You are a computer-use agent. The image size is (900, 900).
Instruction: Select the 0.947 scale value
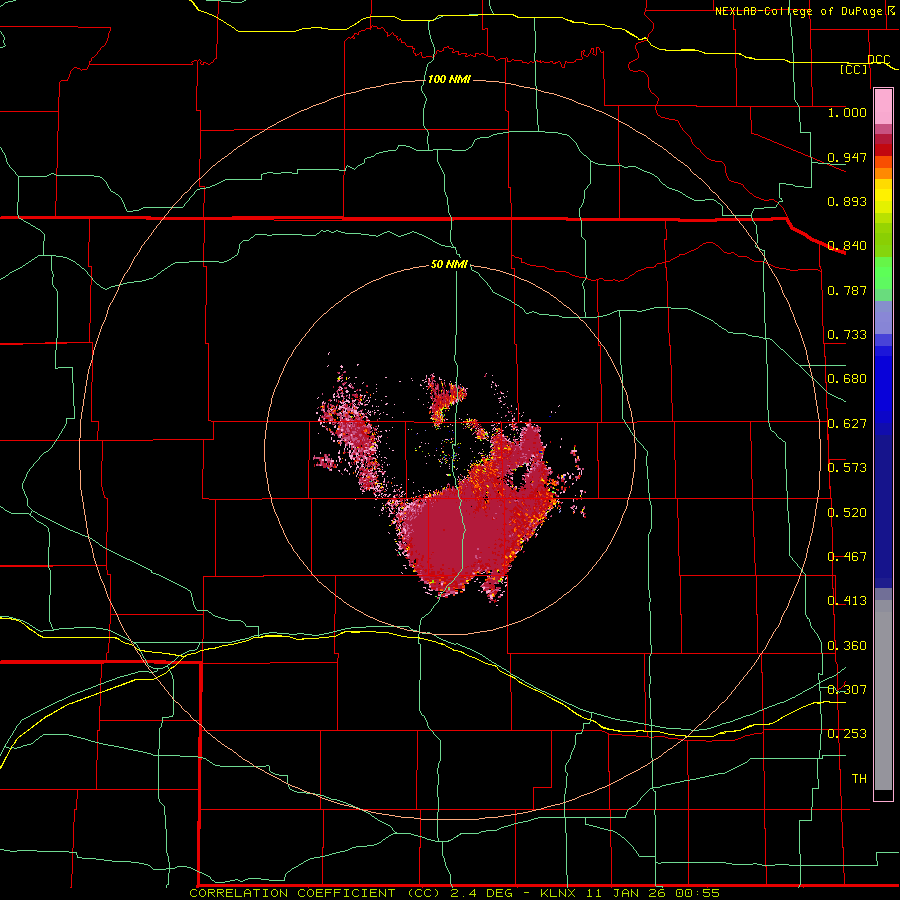847,157
